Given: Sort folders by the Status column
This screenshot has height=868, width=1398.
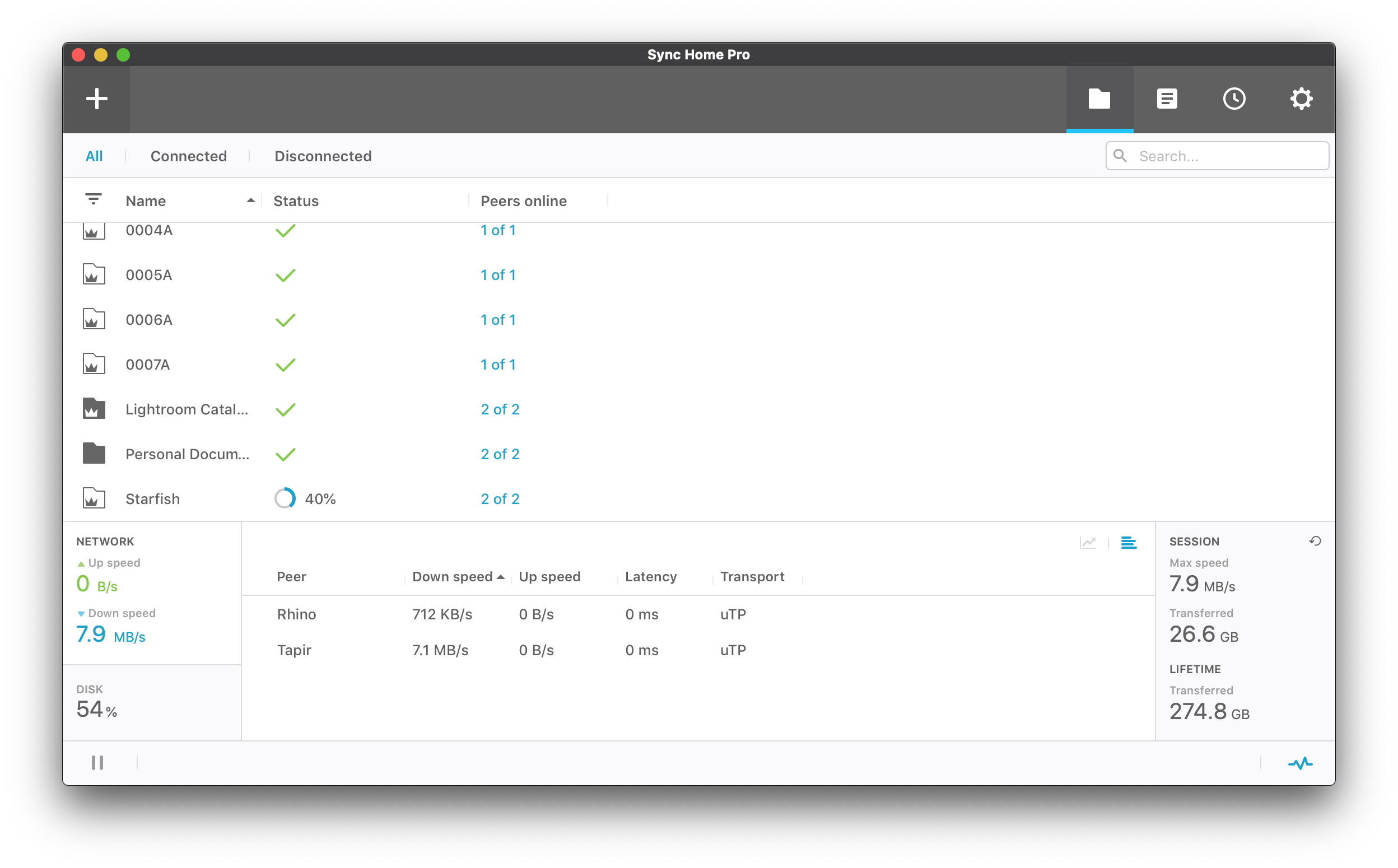Looking at the screenshot, I should (296, 201).
